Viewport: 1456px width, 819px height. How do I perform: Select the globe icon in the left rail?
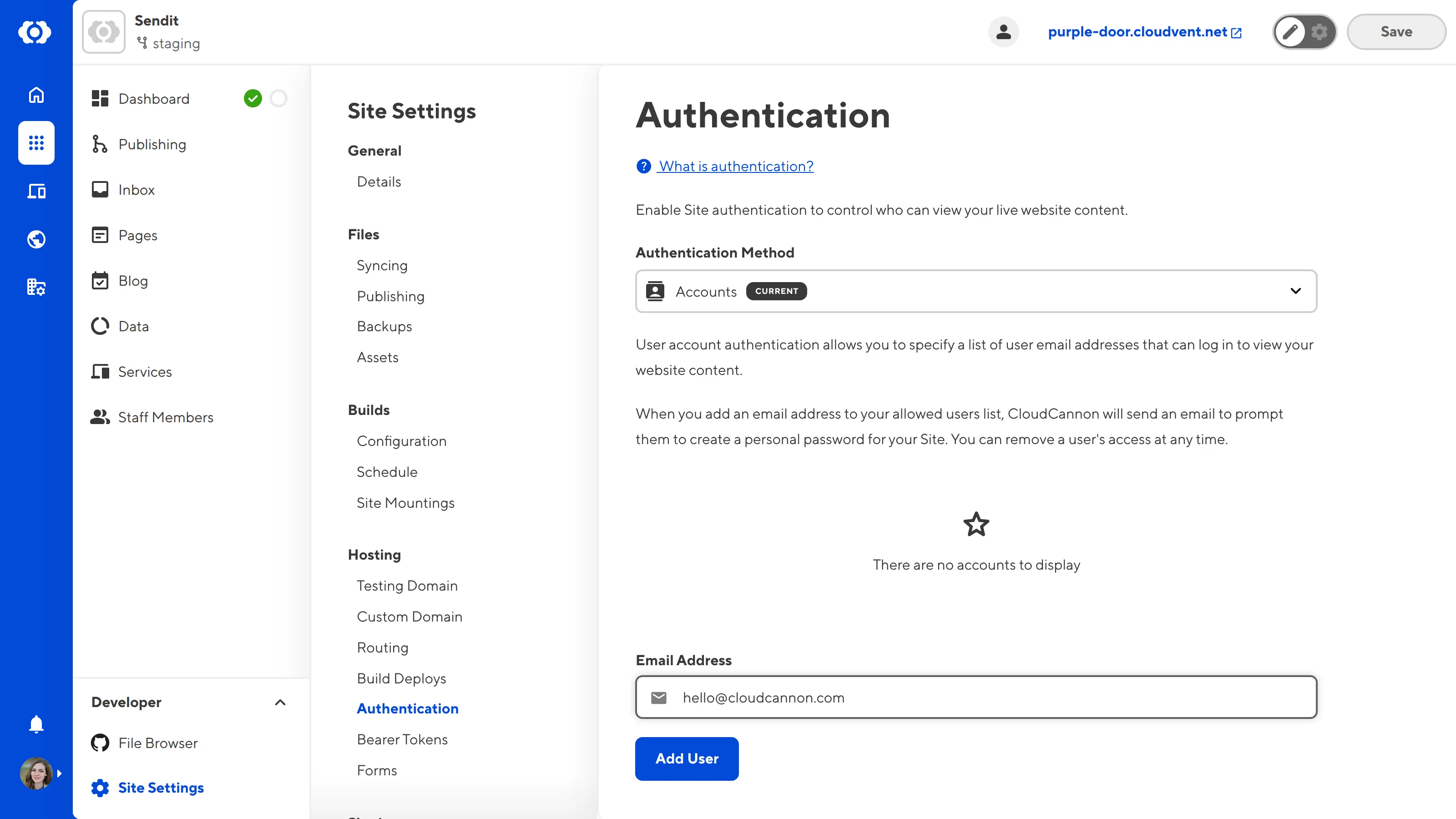click(x=35, y=238)
